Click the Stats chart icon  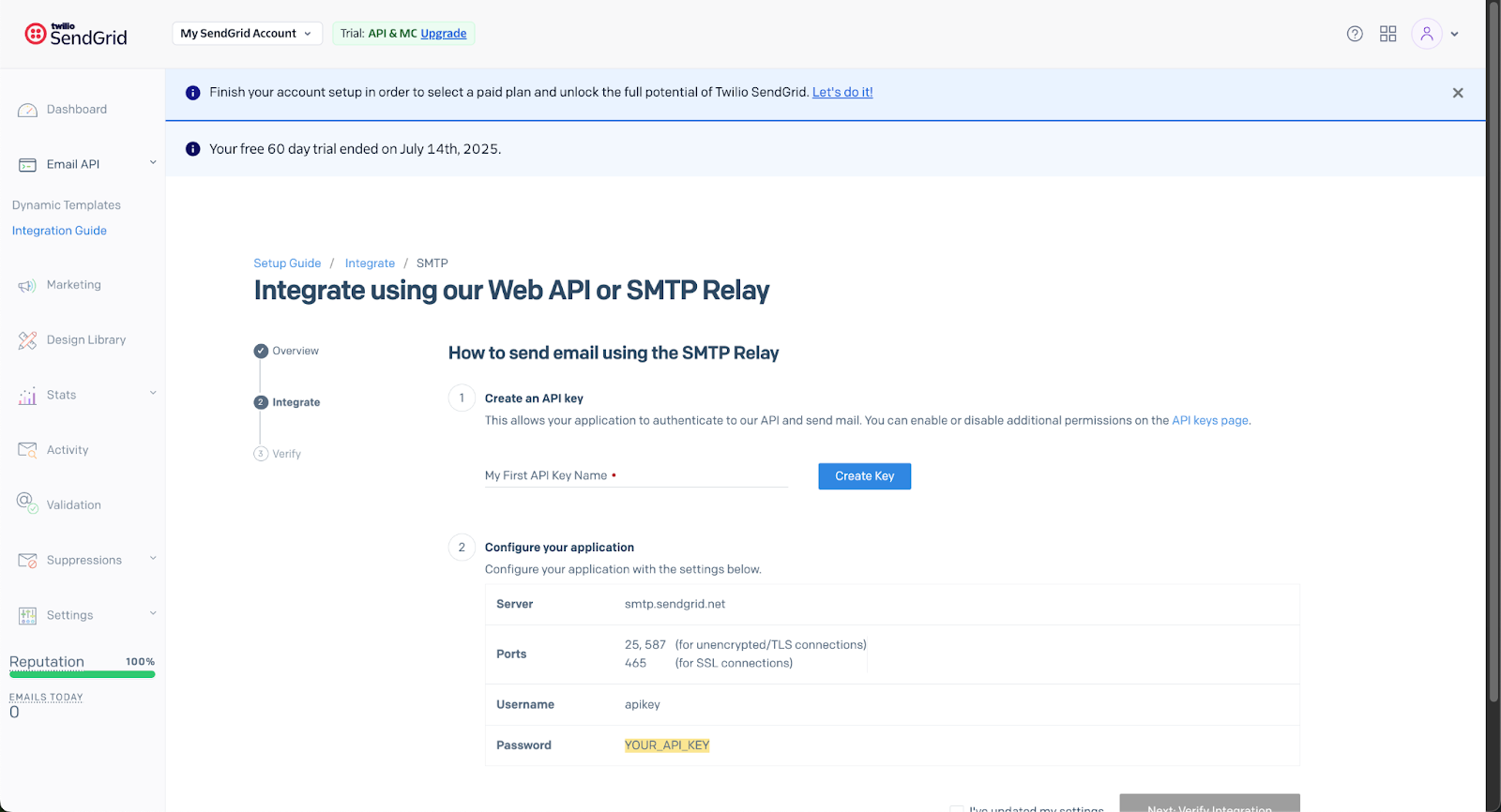pyautogui.click(x=27, y=396)
